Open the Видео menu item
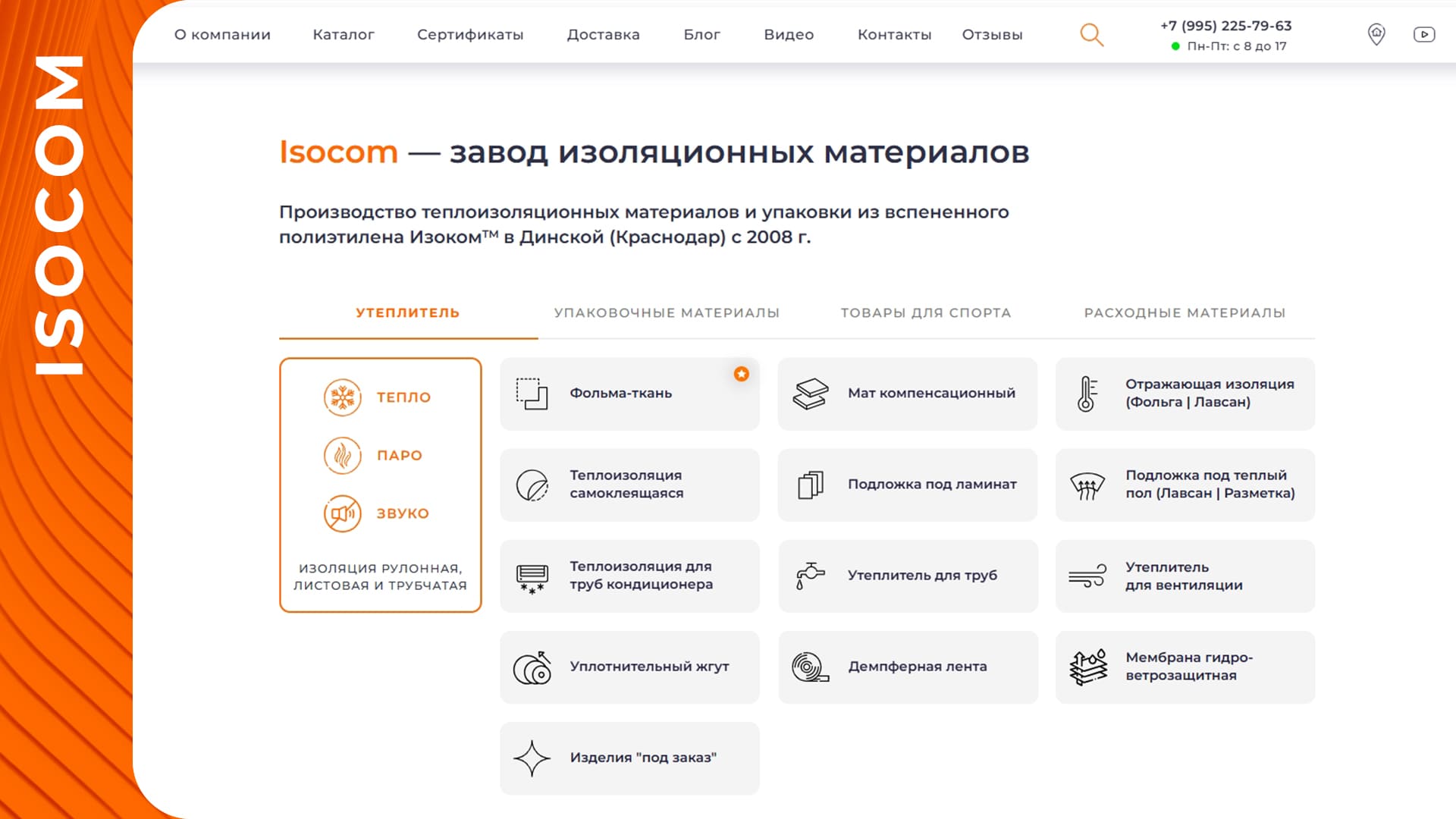The image size is (1456, 819). (x=789, y=35)
